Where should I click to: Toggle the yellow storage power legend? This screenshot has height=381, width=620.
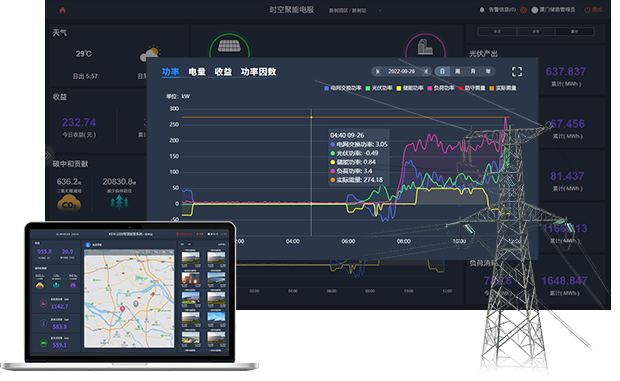coord(410,88)
